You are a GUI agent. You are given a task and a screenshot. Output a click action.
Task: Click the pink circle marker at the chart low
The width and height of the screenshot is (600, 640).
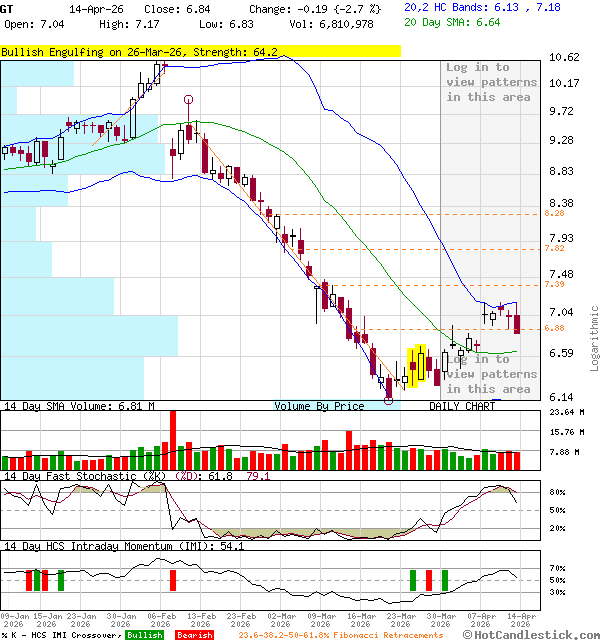pos(389,401)
